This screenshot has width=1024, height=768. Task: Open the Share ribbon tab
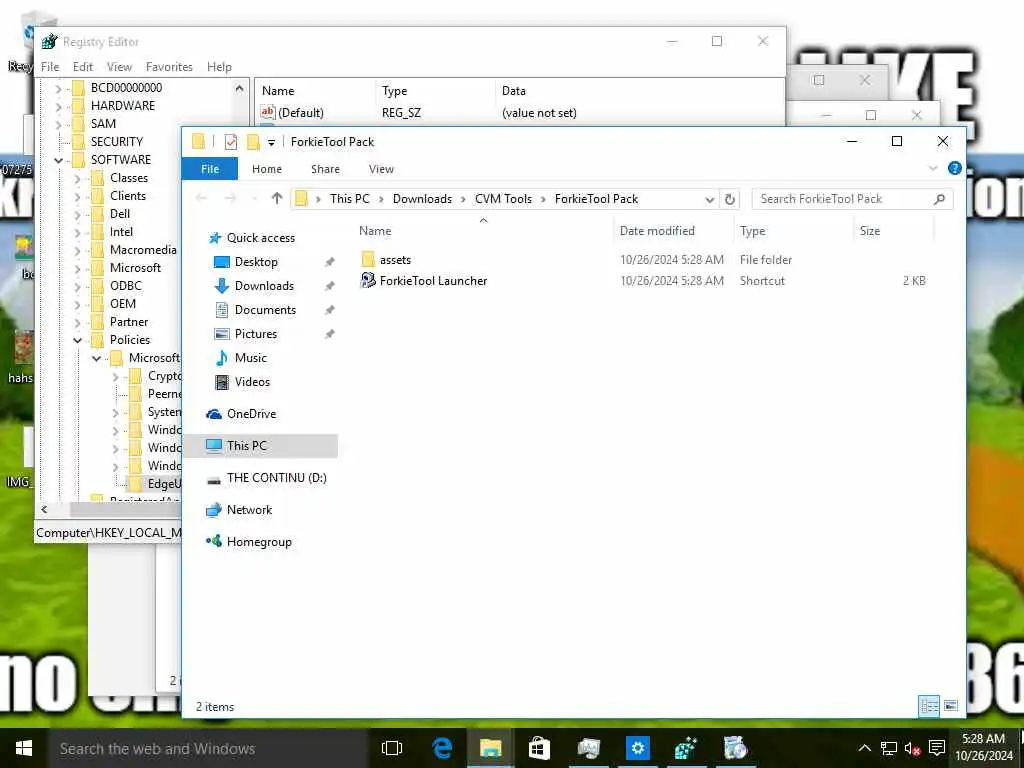pyautogui.click(x=325, y=169)
